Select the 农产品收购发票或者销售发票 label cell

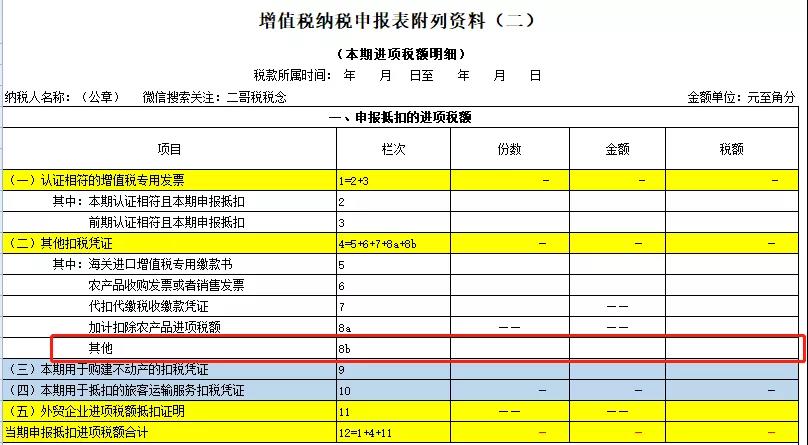pos(166,285)
